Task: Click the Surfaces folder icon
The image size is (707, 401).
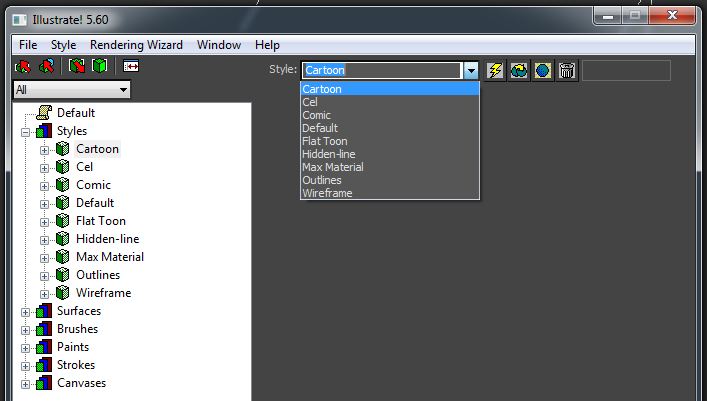Action: pos(44,311)
